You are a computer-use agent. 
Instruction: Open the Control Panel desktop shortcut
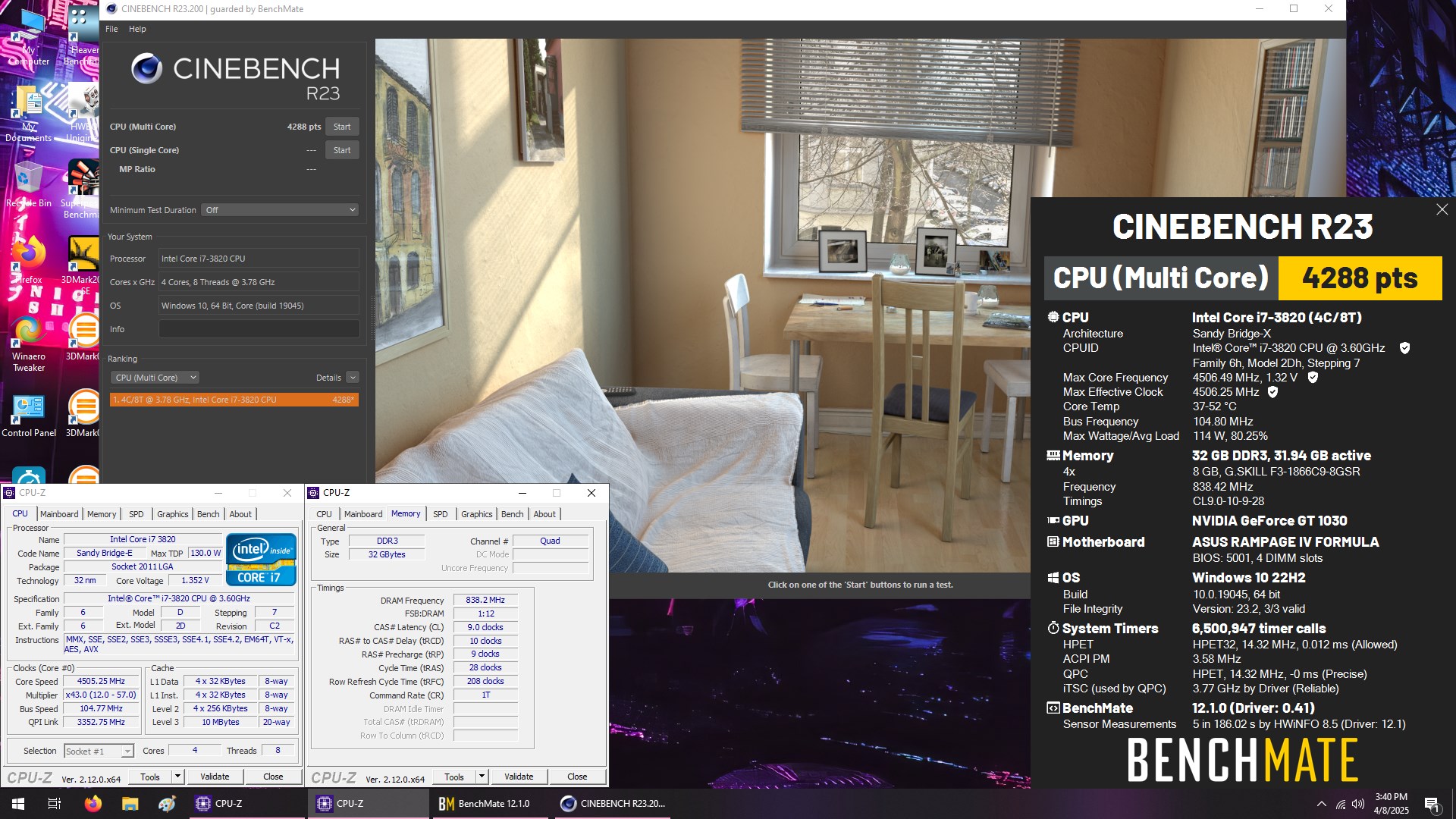point(29,416)
